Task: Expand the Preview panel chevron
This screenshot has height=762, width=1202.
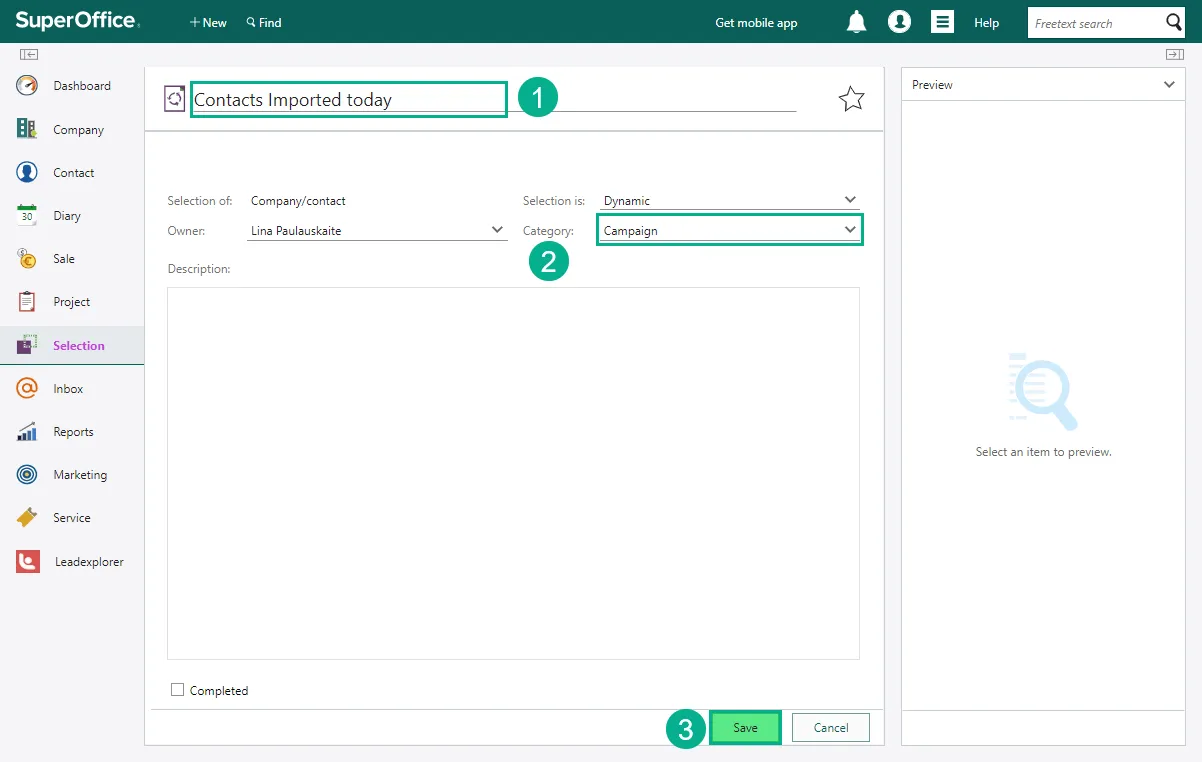Action: [x=1169, y=85]
